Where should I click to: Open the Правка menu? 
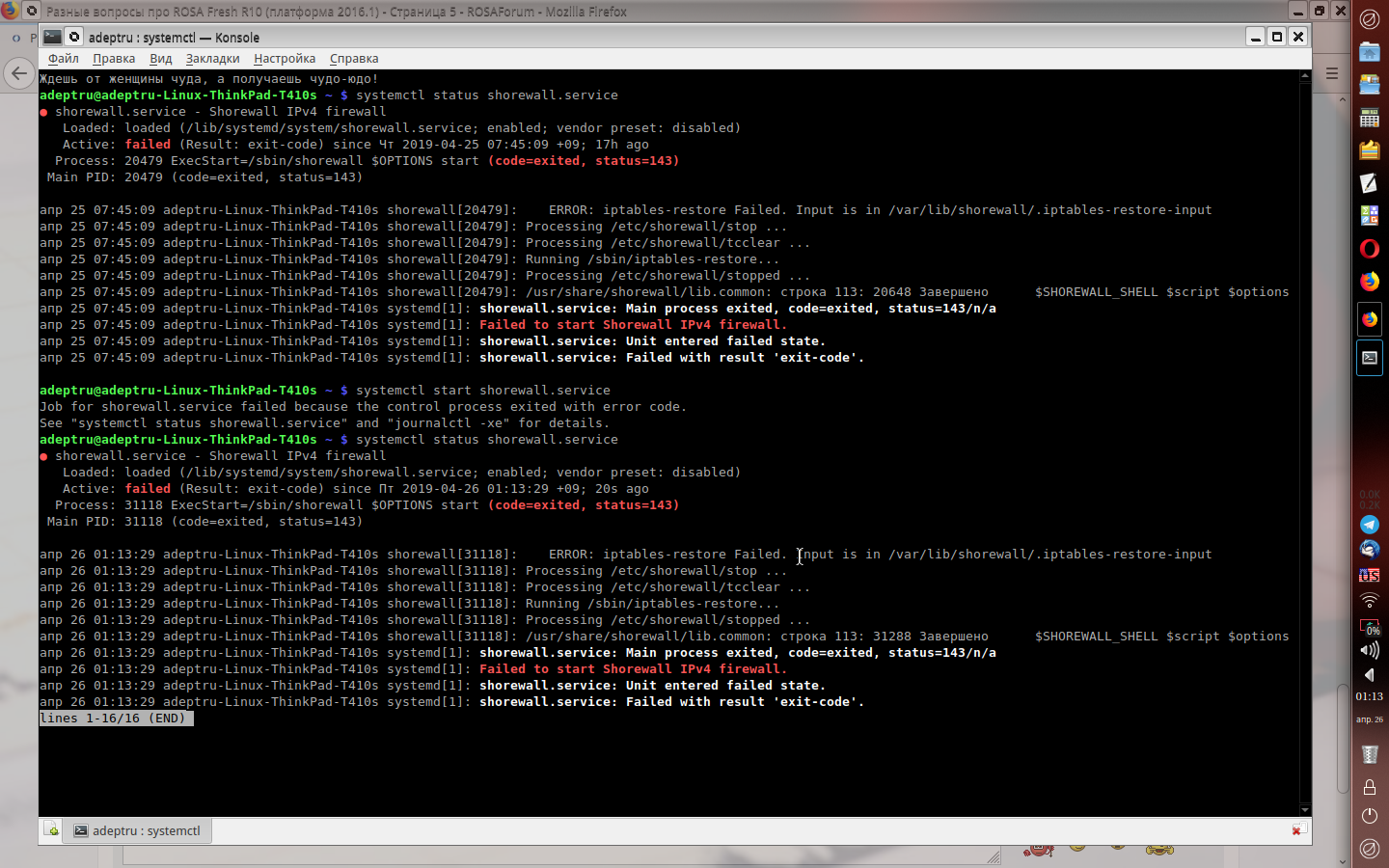[114, 59]
